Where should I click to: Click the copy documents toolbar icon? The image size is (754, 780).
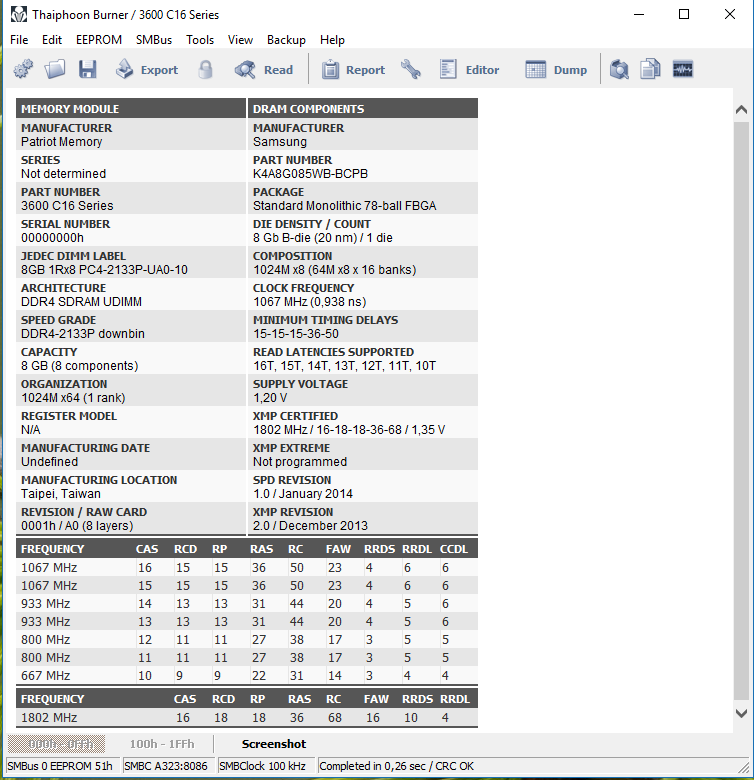[x=651, y=69]
